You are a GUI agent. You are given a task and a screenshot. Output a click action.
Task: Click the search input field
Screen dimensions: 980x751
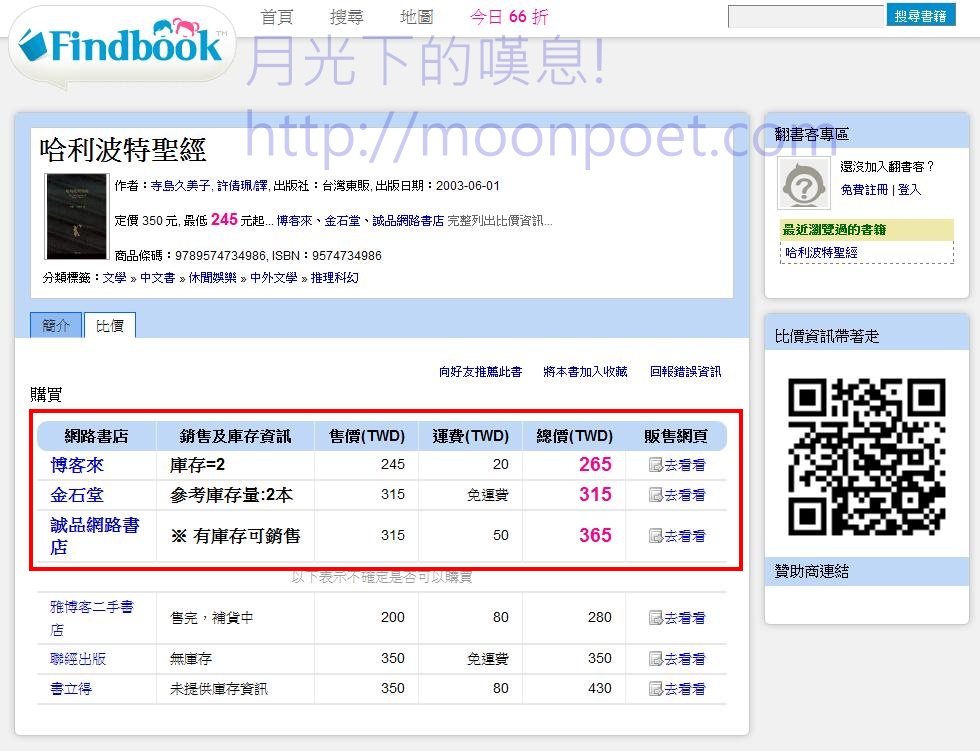coord(805,17)
